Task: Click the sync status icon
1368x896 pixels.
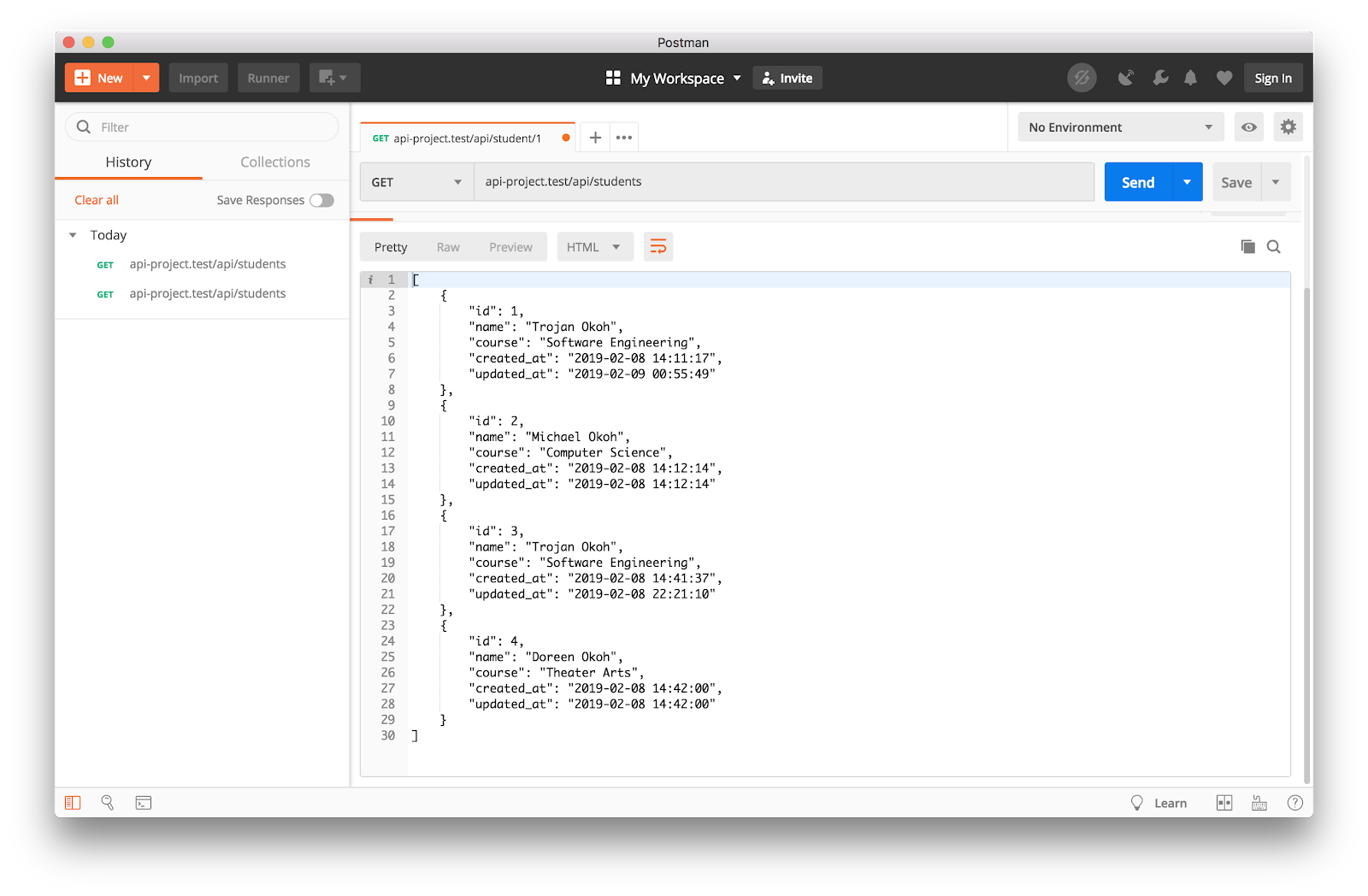Action: click(x=1082, y=78)
